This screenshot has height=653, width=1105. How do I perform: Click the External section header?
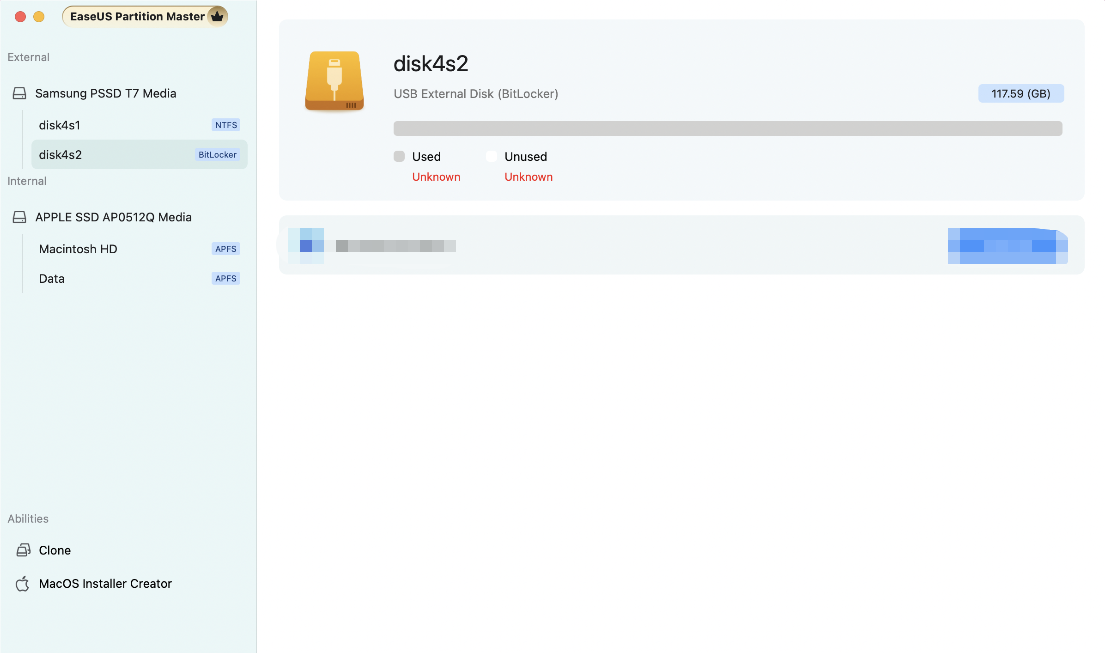[x=28, y=57]
